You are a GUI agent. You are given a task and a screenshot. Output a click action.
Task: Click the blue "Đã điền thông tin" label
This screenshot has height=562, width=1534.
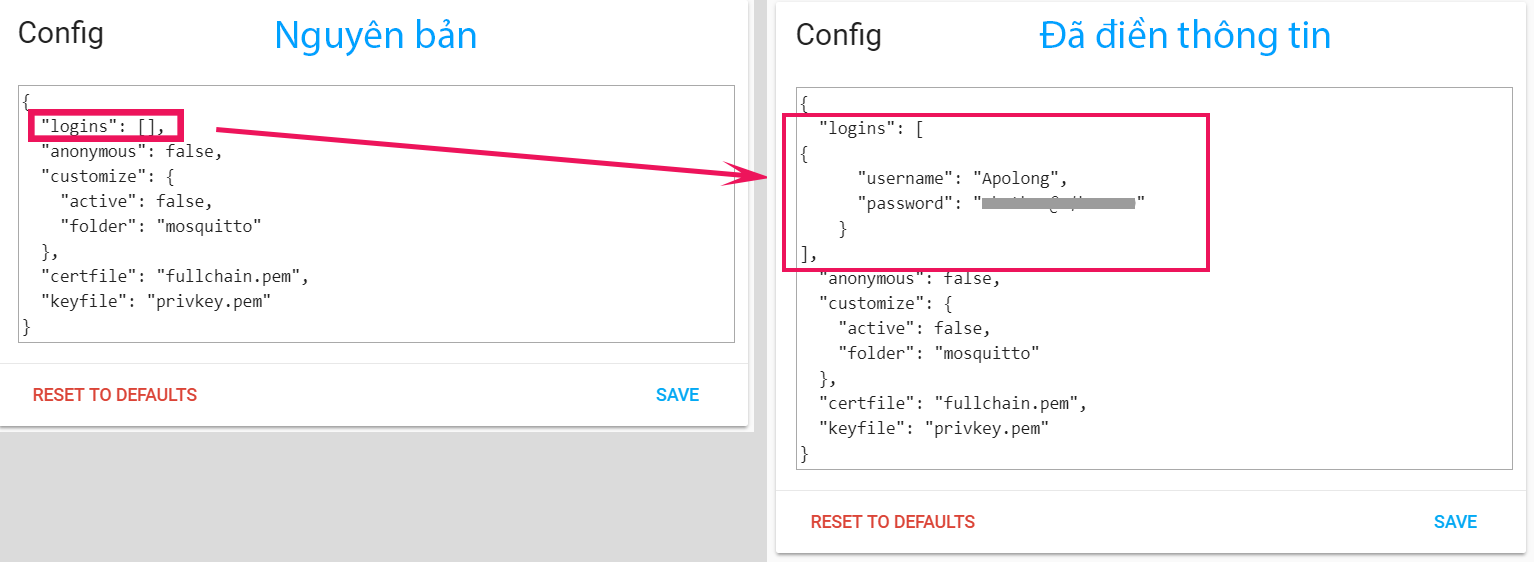[x=1185, y=36]
